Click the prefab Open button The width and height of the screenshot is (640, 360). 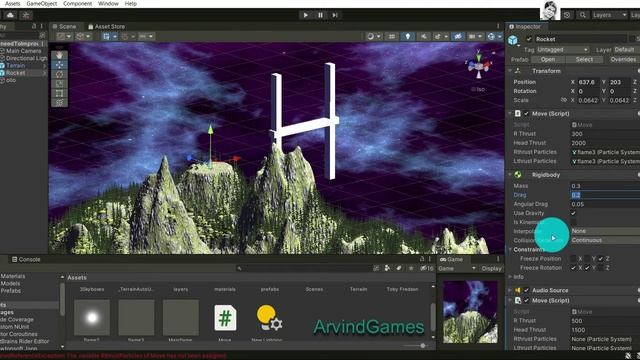[548, 59]
